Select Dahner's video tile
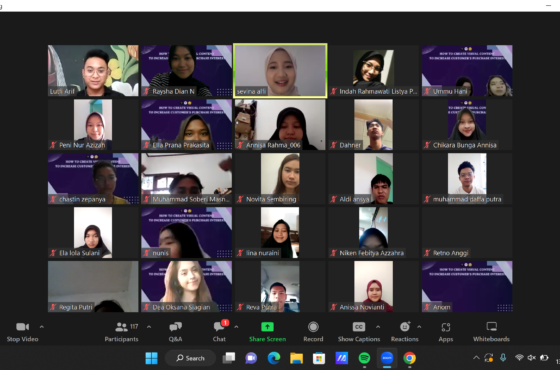 374,124
